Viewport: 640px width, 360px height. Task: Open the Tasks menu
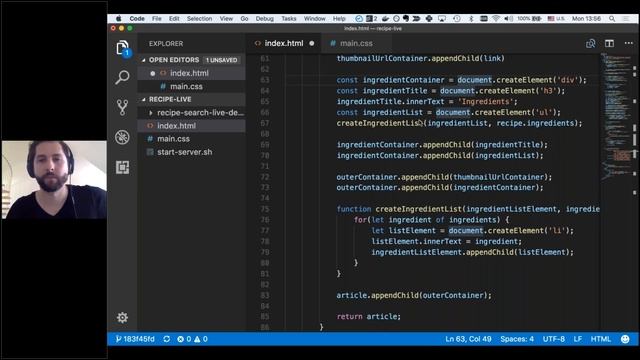coord(289,18)
